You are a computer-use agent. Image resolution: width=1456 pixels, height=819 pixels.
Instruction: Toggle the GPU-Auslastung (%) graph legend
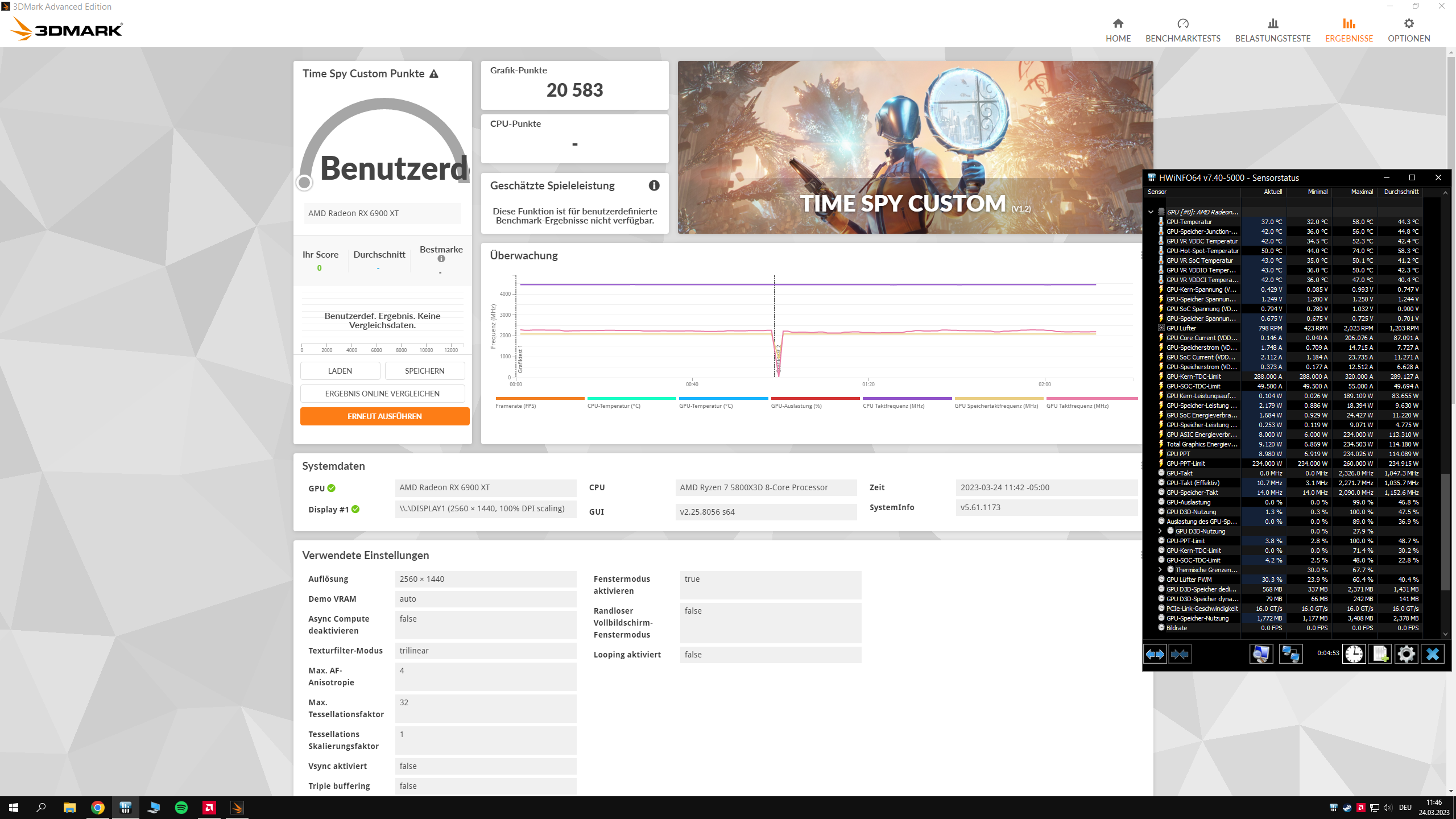coord(796,406)
